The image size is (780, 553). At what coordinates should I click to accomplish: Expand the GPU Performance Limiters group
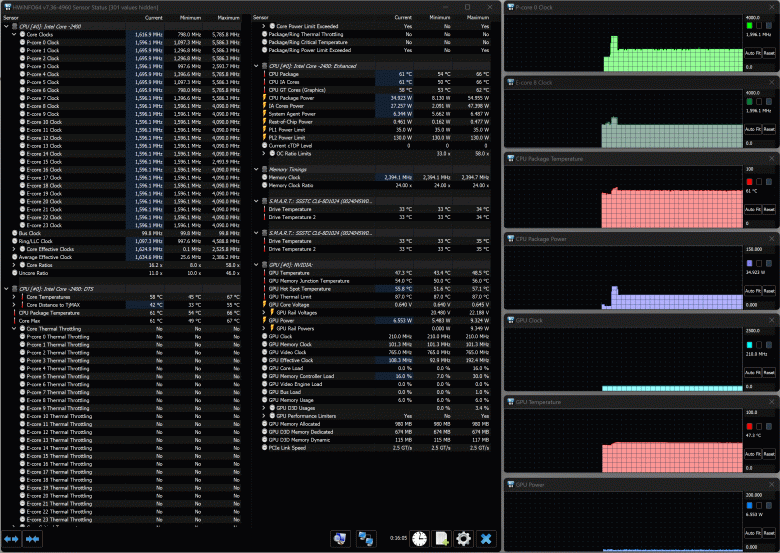pos(264,416)
